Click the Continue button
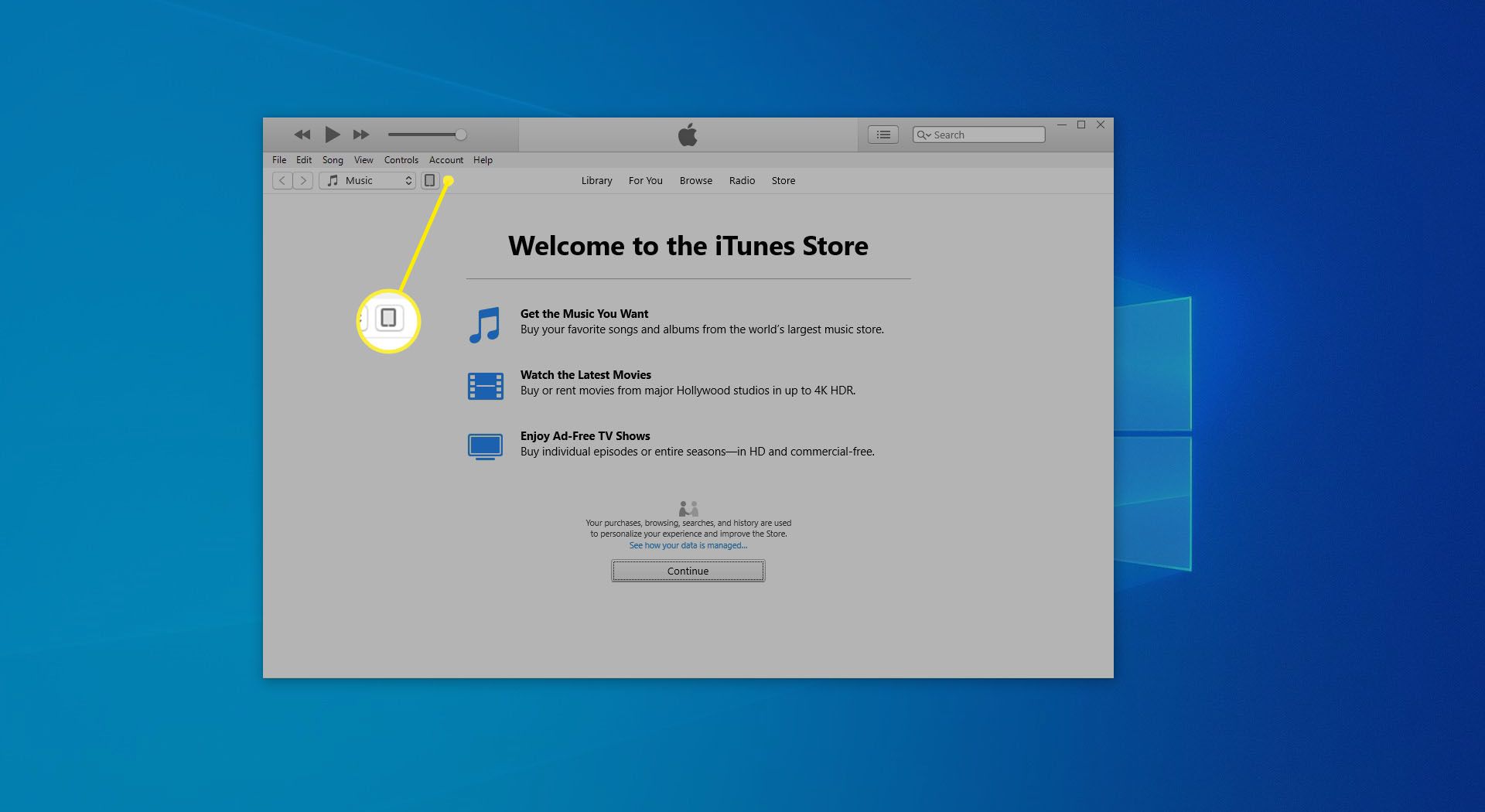 pos(688,571)
